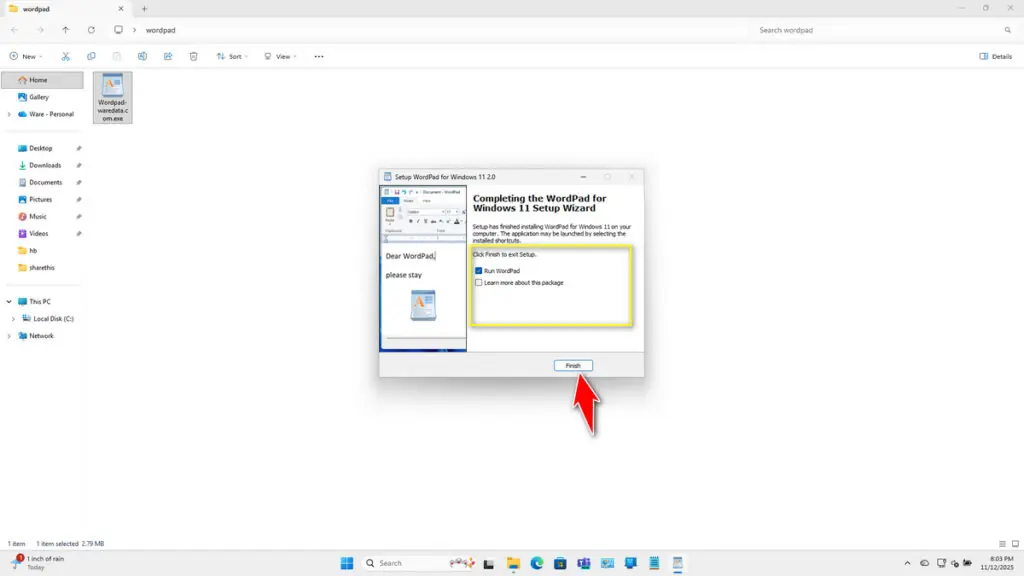Expand the Sort options dropdown
Viewport: 1024px width, 576px height.
click(x=232, y=56)
